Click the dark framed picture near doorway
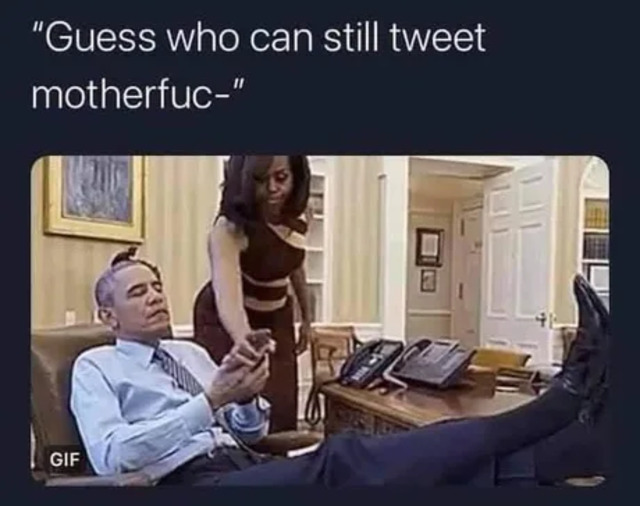 [x=429, y=246]
